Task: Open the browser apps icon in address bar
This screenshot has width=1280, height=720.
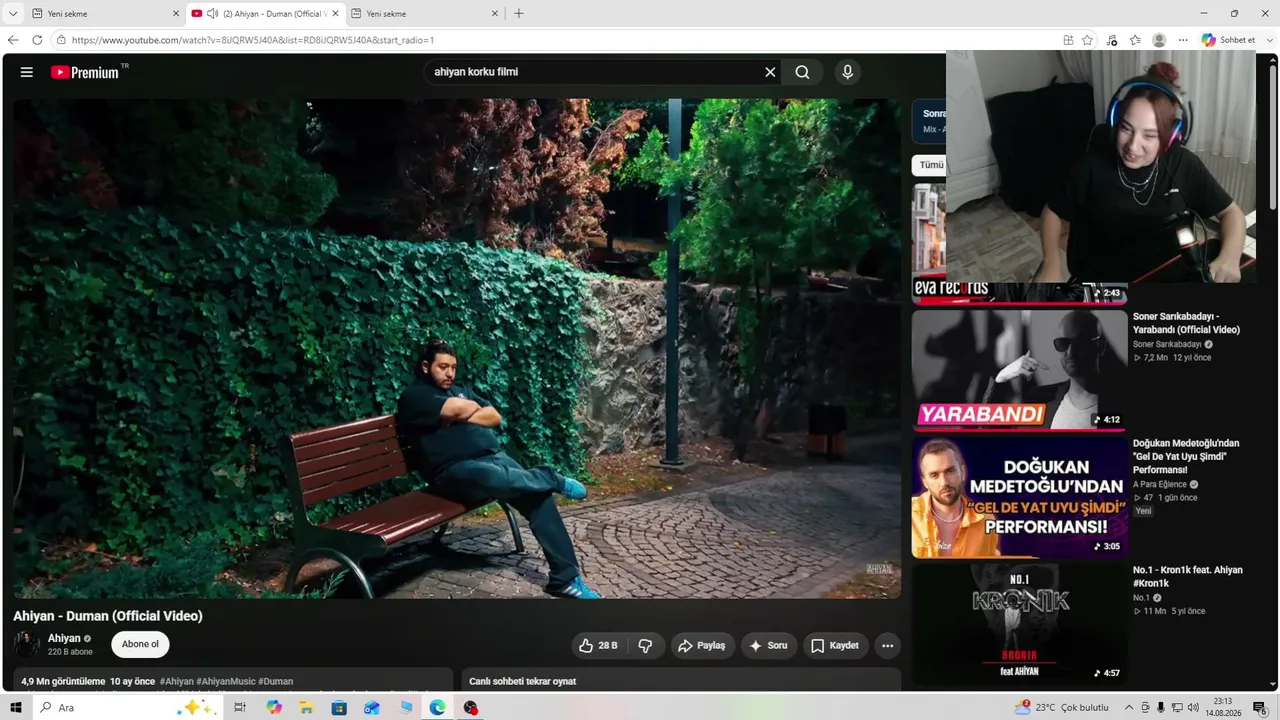Action: [1068, 40]
